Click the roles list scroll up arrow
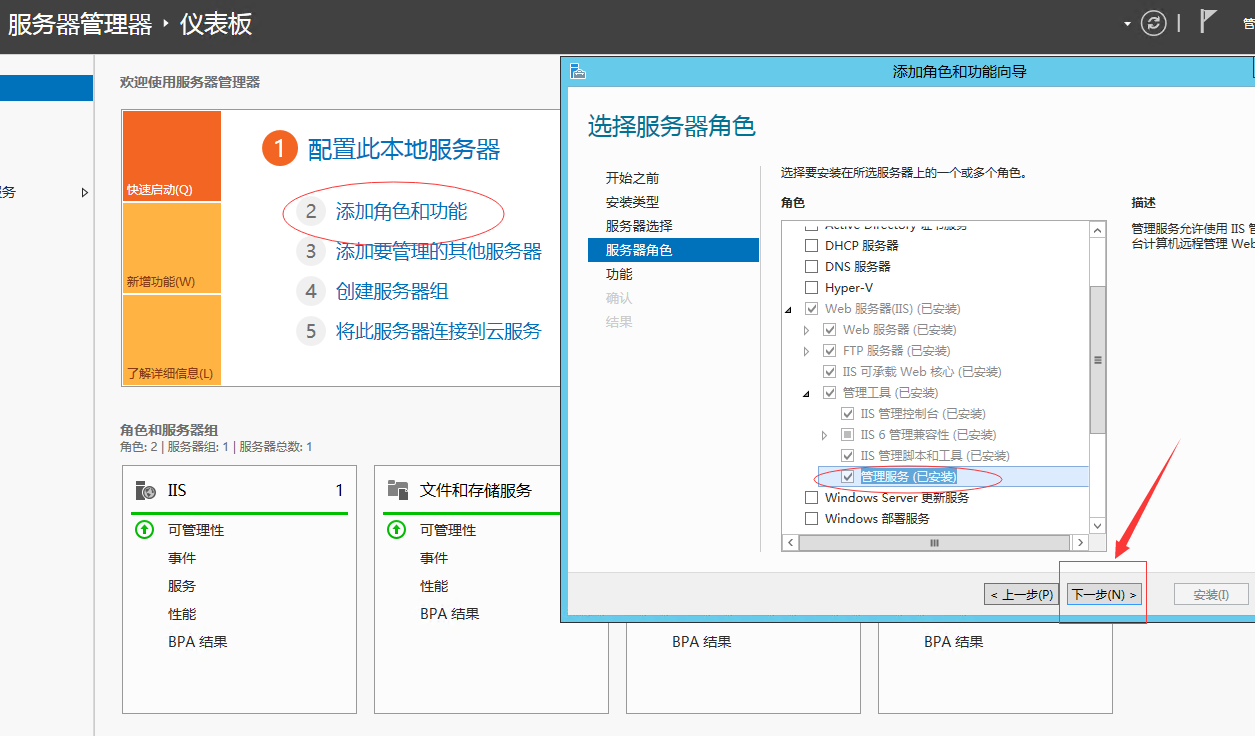Viewport: 1255px width, 736px height. (x=1097, y=231)
